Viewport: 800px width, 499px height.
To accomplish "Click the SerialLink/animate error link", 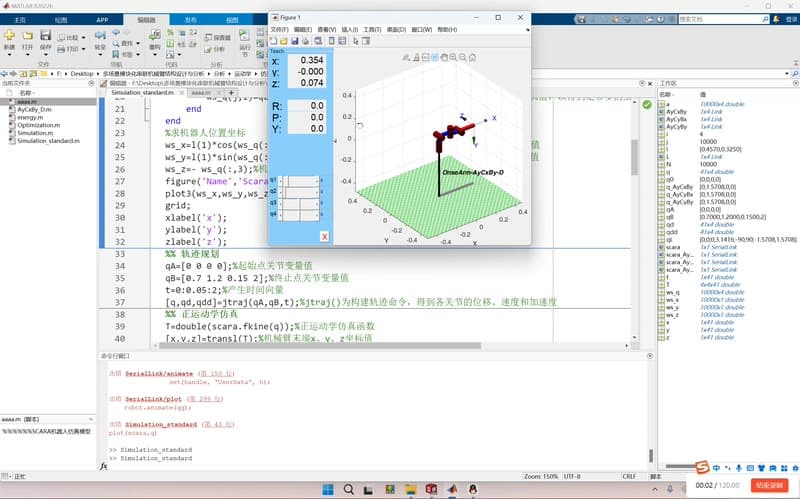I will click(159, 374).
